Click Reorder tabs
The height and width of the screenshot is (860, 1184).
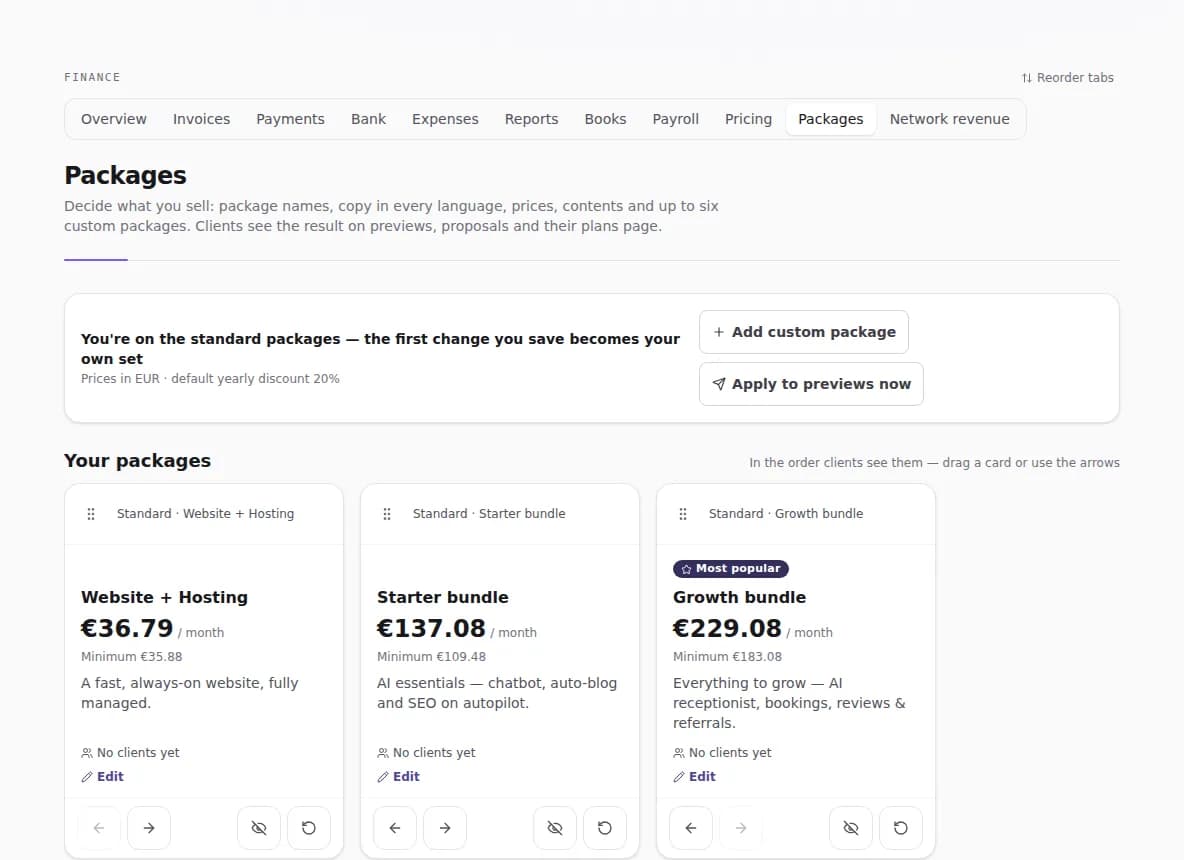pos(1068,78)
